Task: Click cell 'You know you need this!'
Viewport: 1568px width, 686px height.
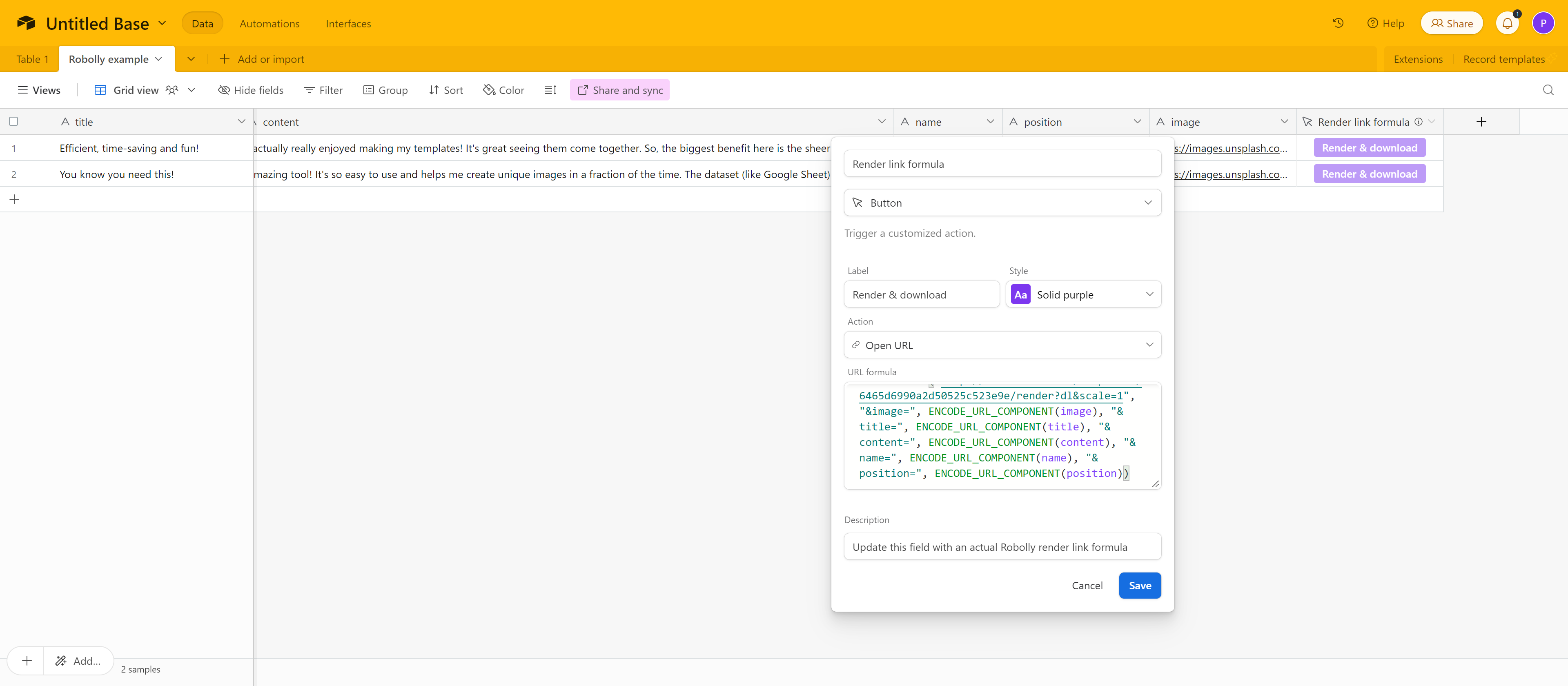Action: [x=117, y=174]
